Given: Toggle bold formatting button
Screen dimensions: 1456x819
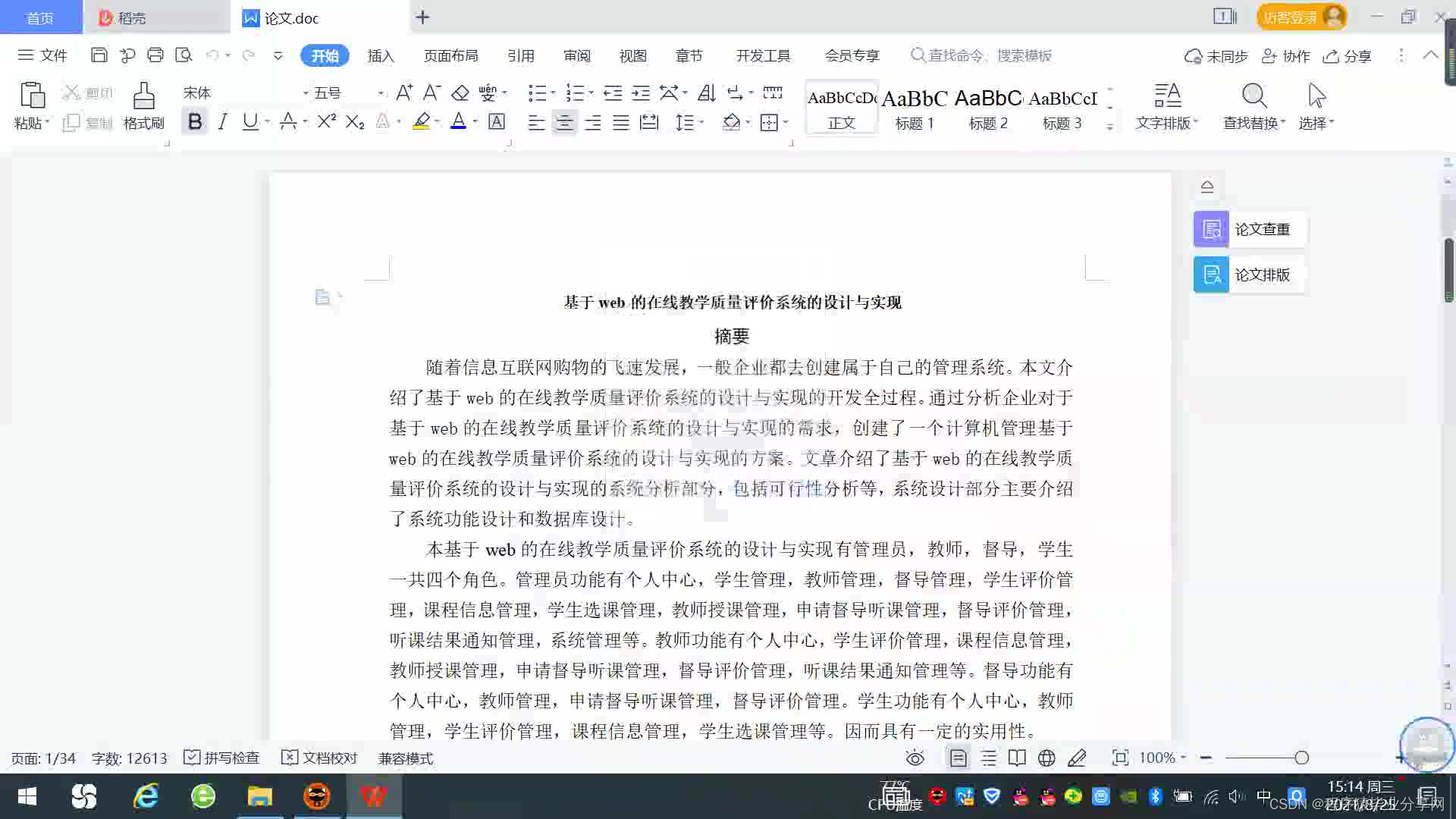Looking at the screenshot, I should [195, 122].
